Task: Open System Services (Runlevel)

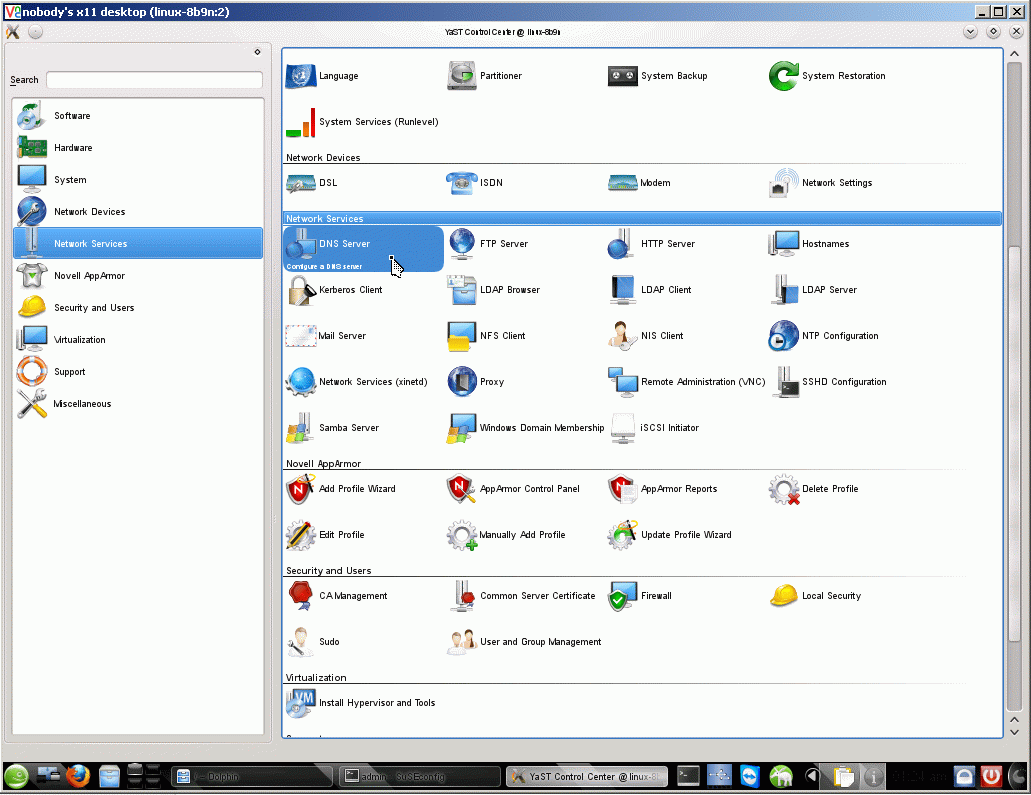Action: coord(362,122)
